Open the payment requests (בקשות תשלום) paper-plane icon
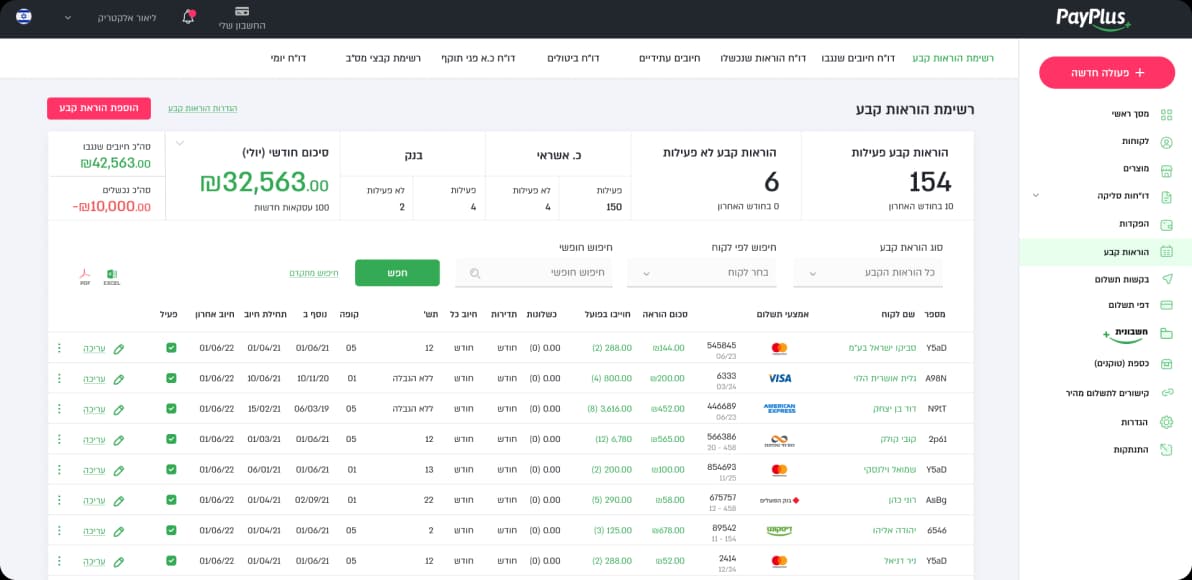 tap(1166, 279)
